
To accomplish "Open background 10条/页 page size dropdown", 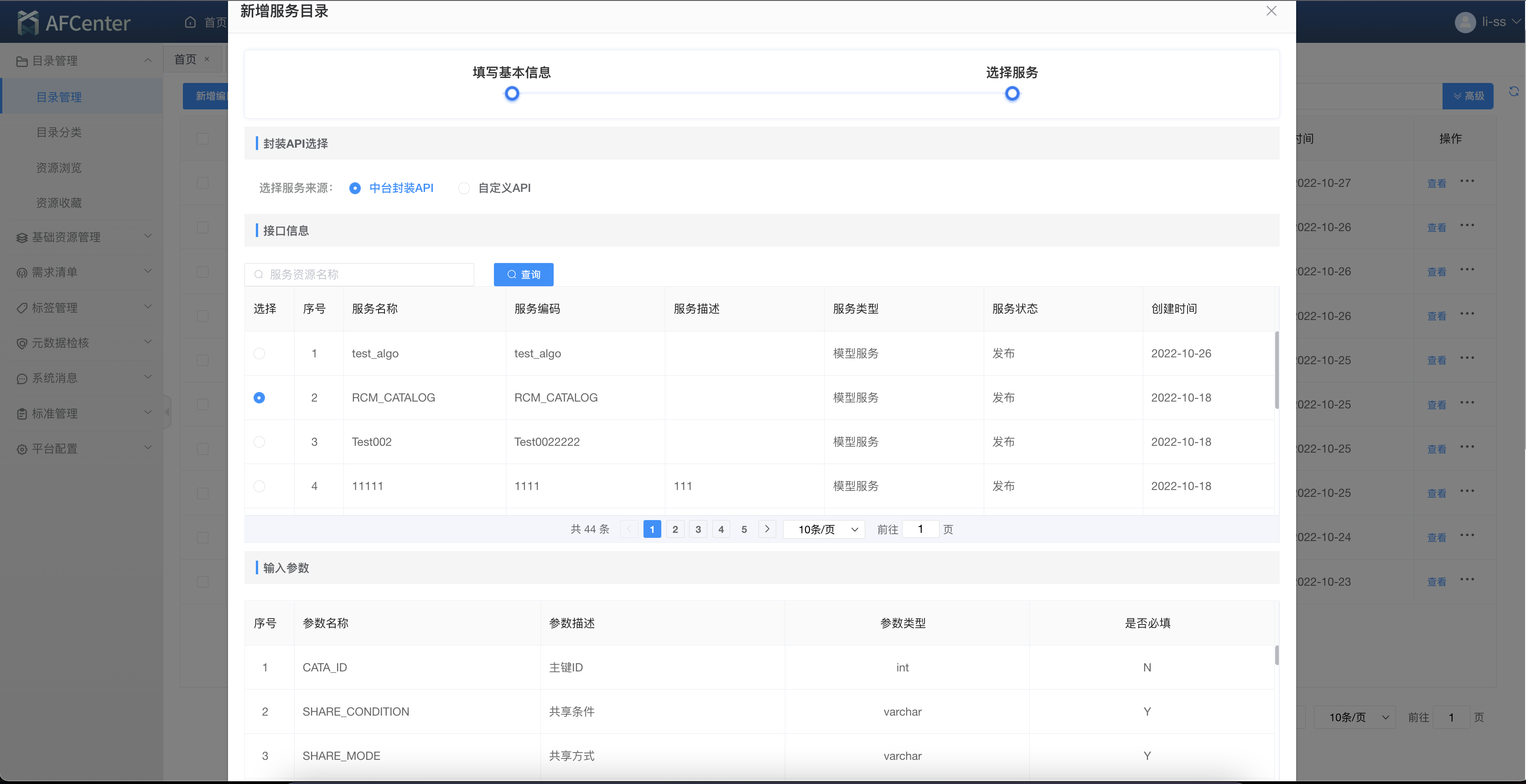I will point(1355,717).
